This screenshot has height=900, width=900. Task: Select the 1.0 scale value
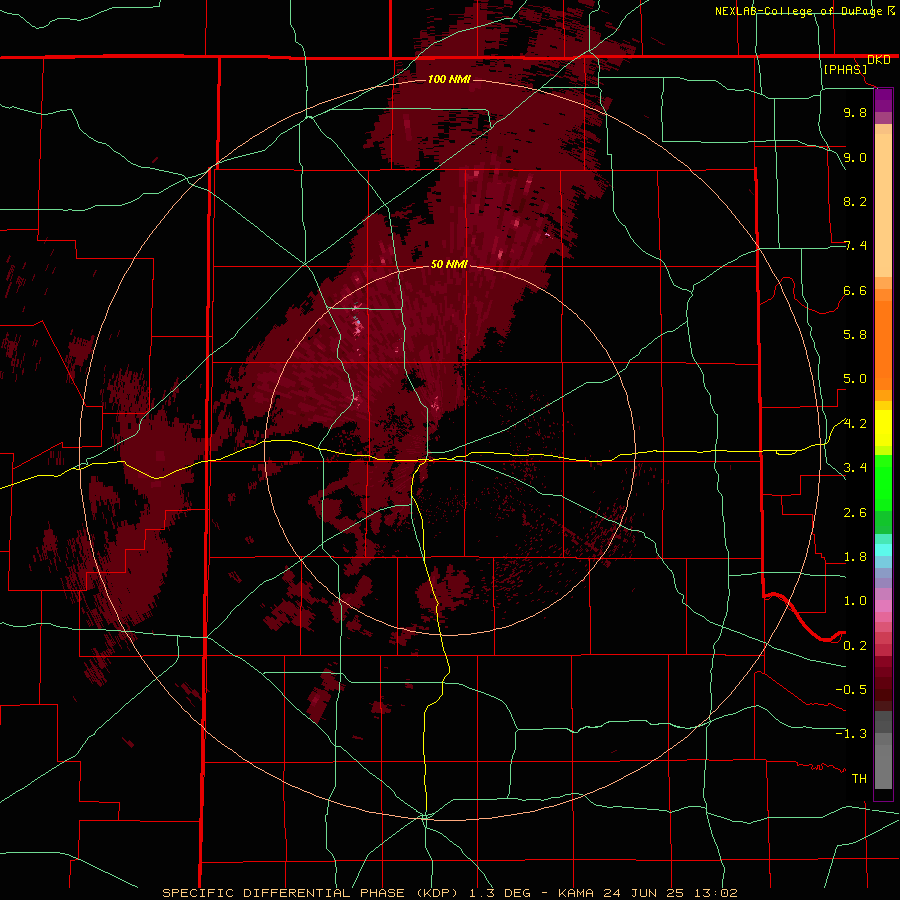[x=855, y=601]
